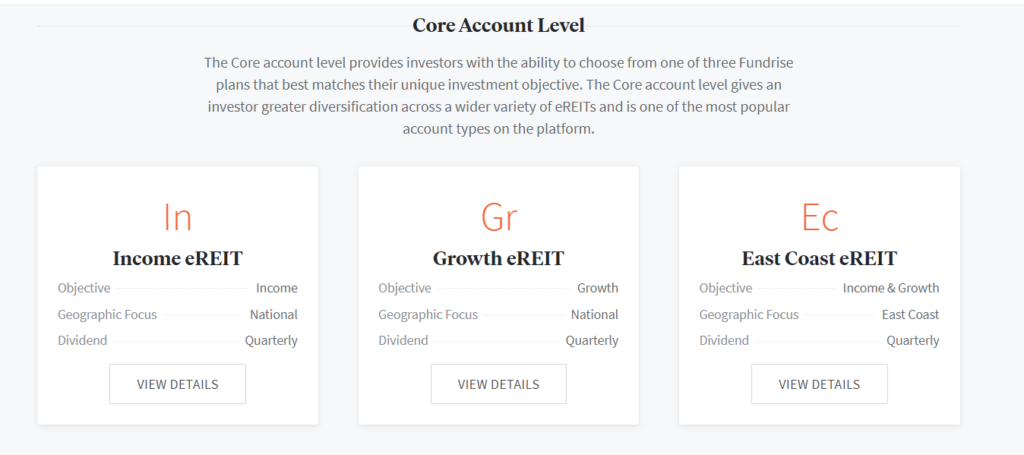
Task: Click the 'East Coast' geographic focus value
Action: (x=910, y=315)
